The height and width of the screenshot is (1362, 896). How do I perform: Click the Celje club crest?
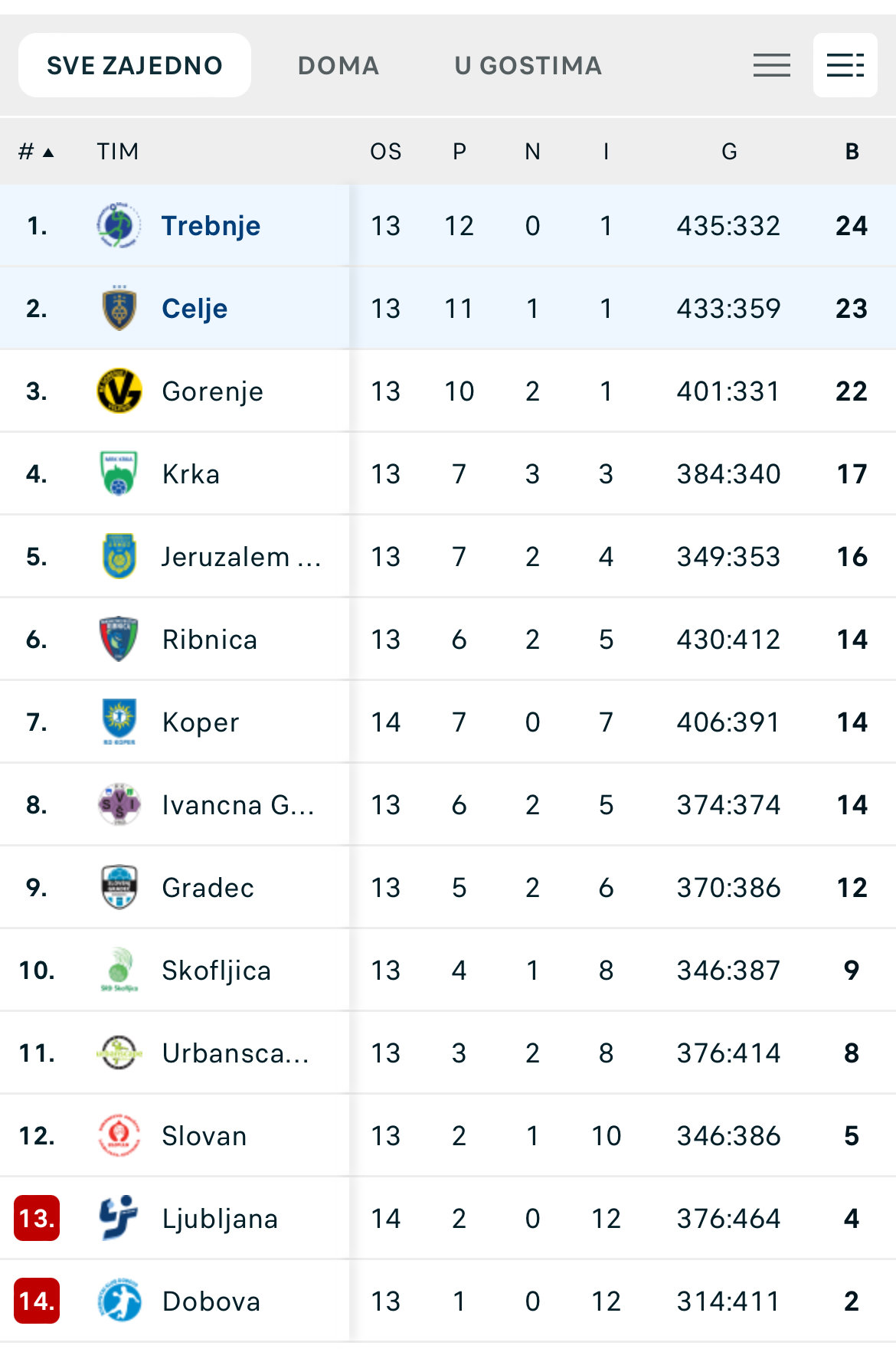(119, 308)
